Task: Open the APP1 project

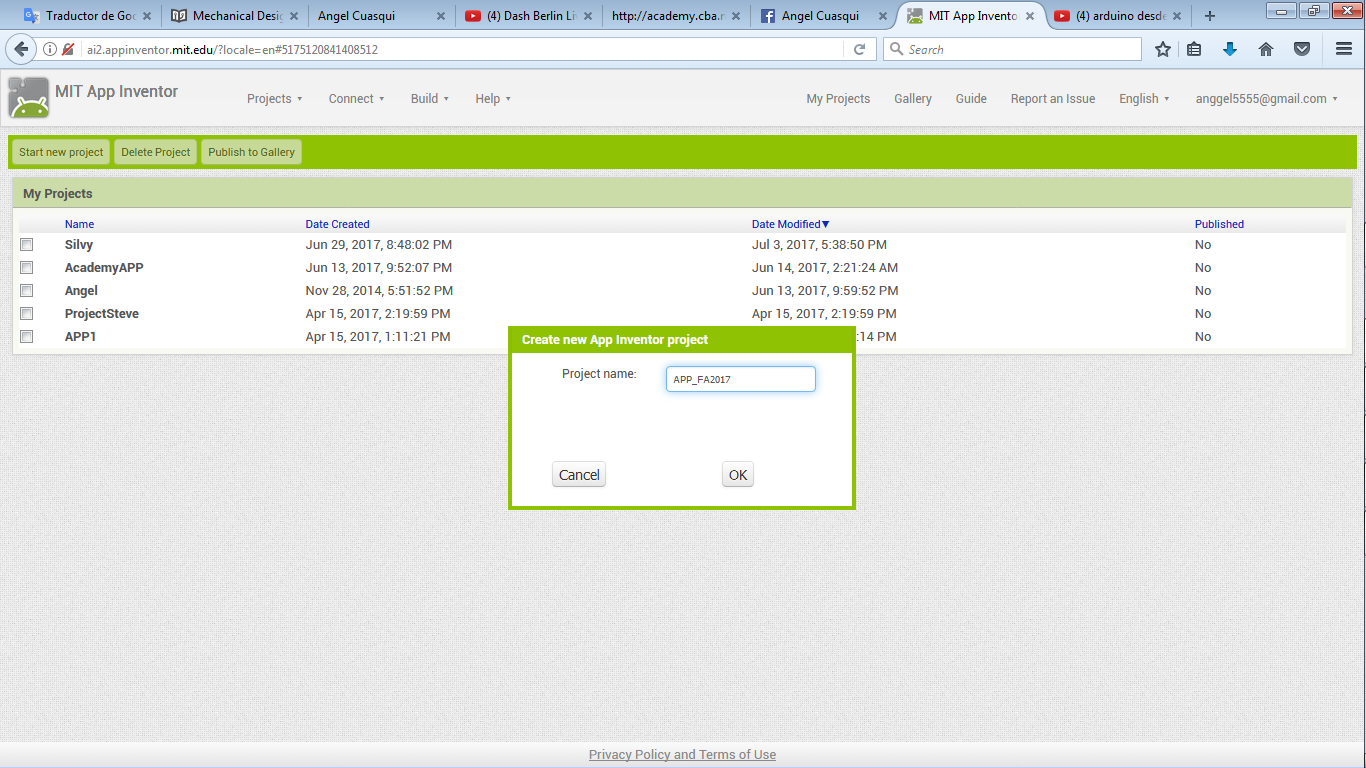Action: point(80,337)
